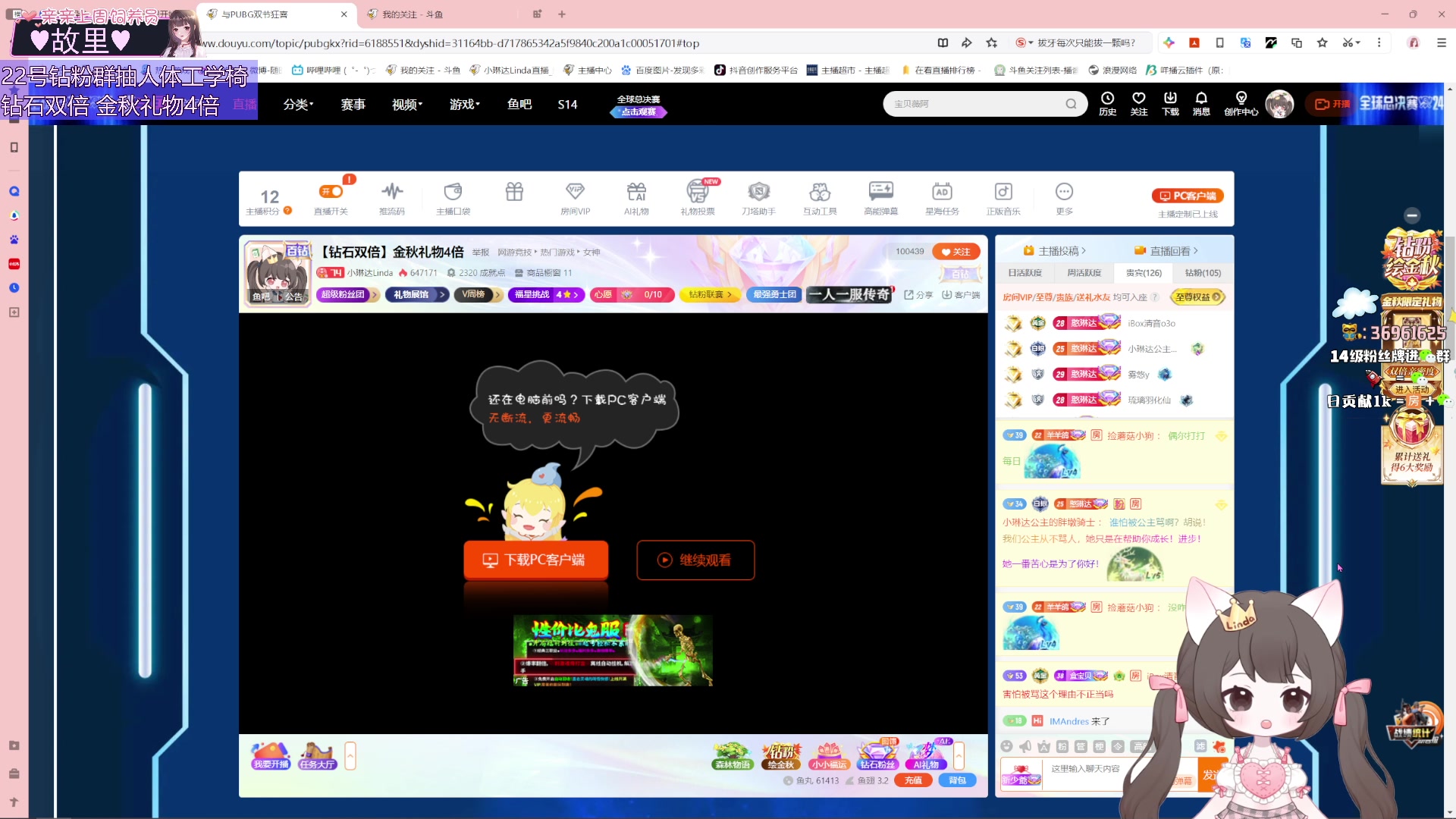This screenshot has height=819, width=1456.
Task: Open the 直播回看 replay link
Action: pos(1166,251)
